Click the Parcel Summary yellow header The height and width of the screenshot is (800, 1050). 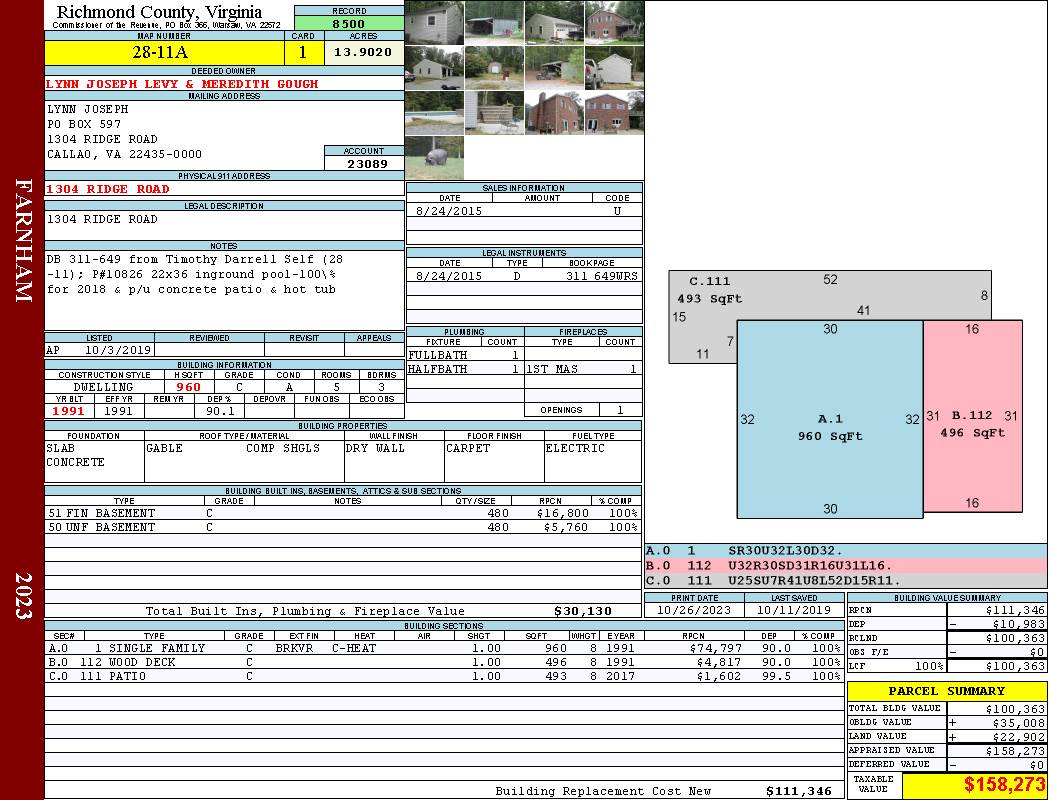tap(946, 691)
